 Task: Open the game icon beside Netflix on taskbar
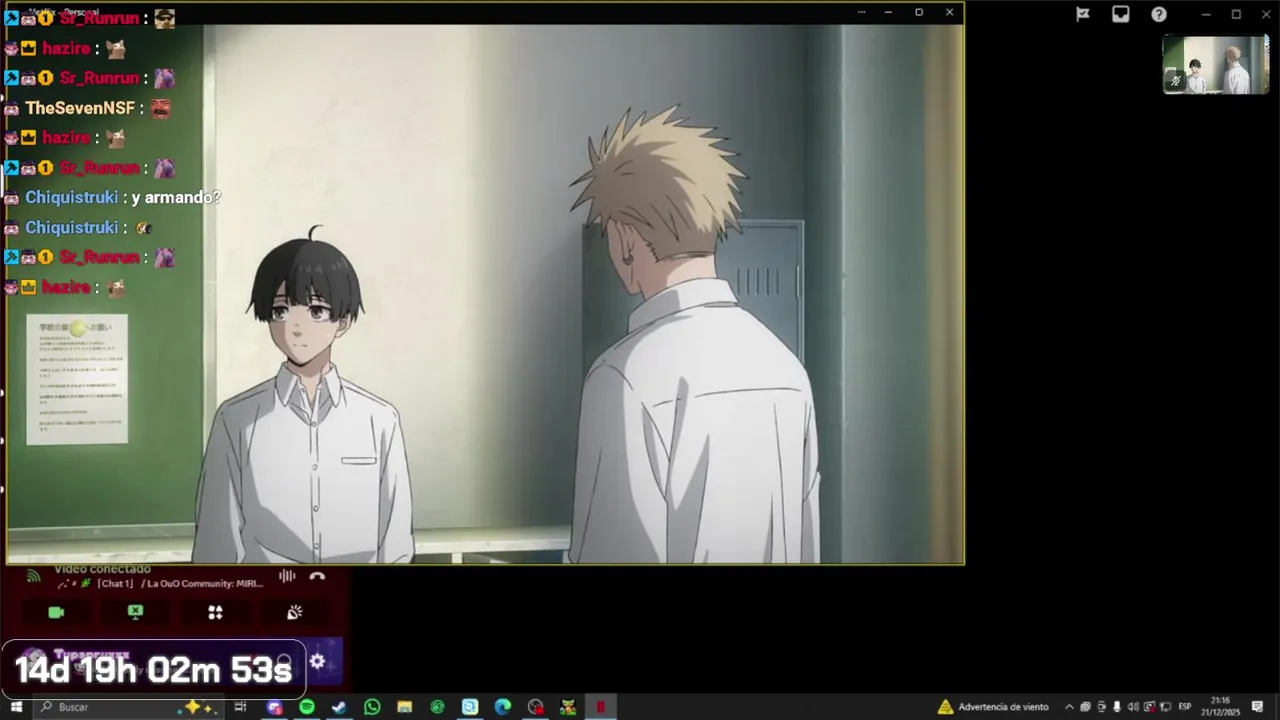click(568, 707)
